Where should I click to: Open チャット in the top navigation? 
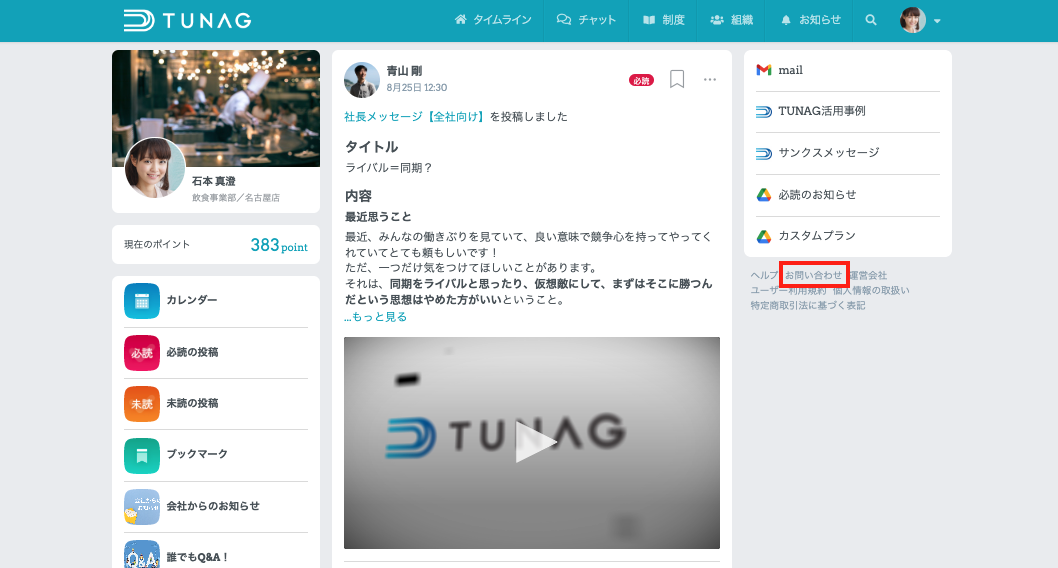click(x=586, y=20)
